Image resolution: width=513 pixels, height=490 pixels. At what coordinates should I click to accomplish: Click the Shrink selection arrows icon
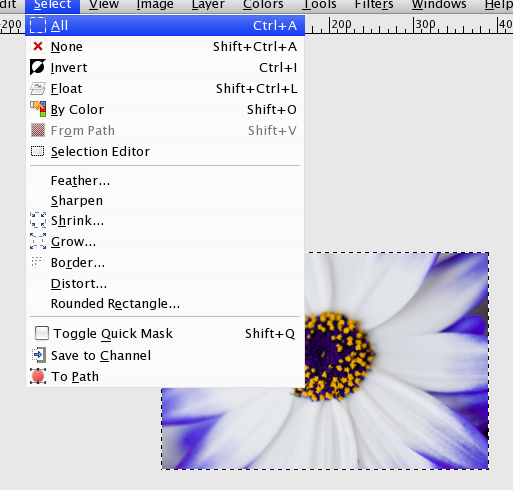coord(38,220)
